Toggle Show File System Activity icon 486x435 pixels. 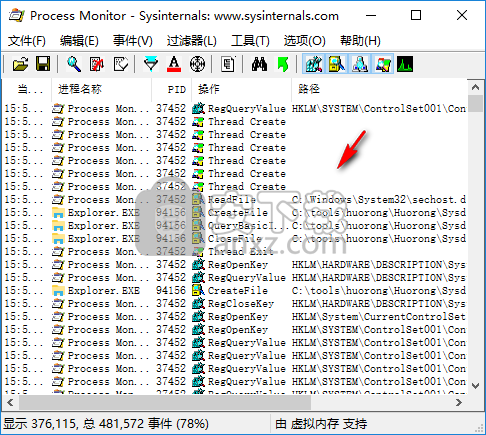pyautogui.click(x=337, y=64)
